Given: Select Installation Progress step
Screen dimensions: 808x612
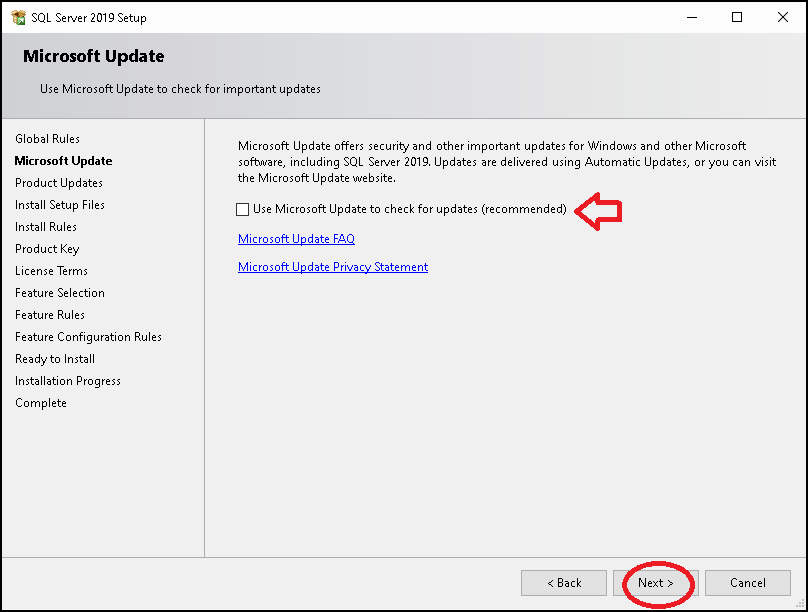Looking at the screenshot, I should [68, 381].
